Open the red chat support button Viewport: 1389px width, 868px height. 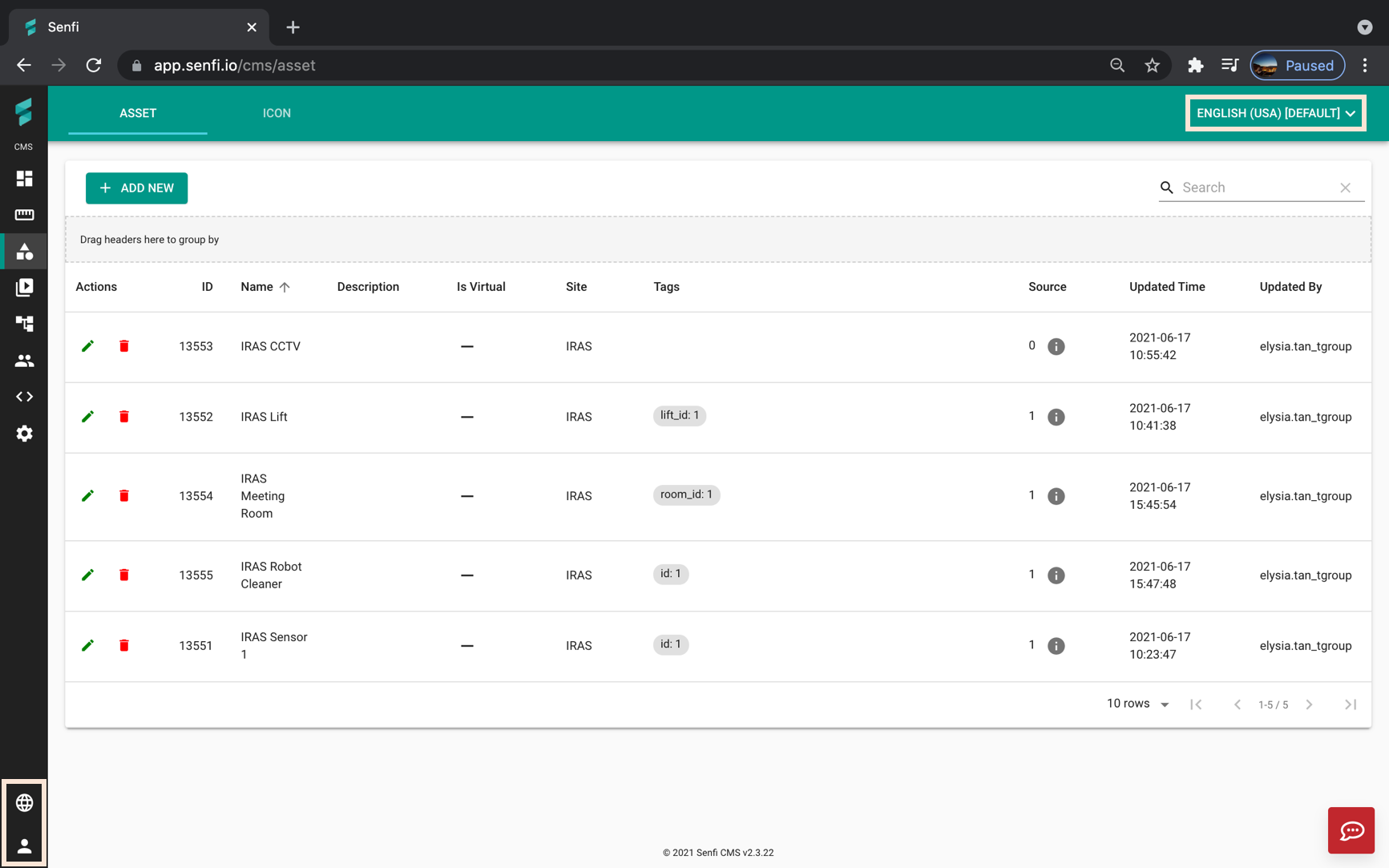coord(1351,830)
